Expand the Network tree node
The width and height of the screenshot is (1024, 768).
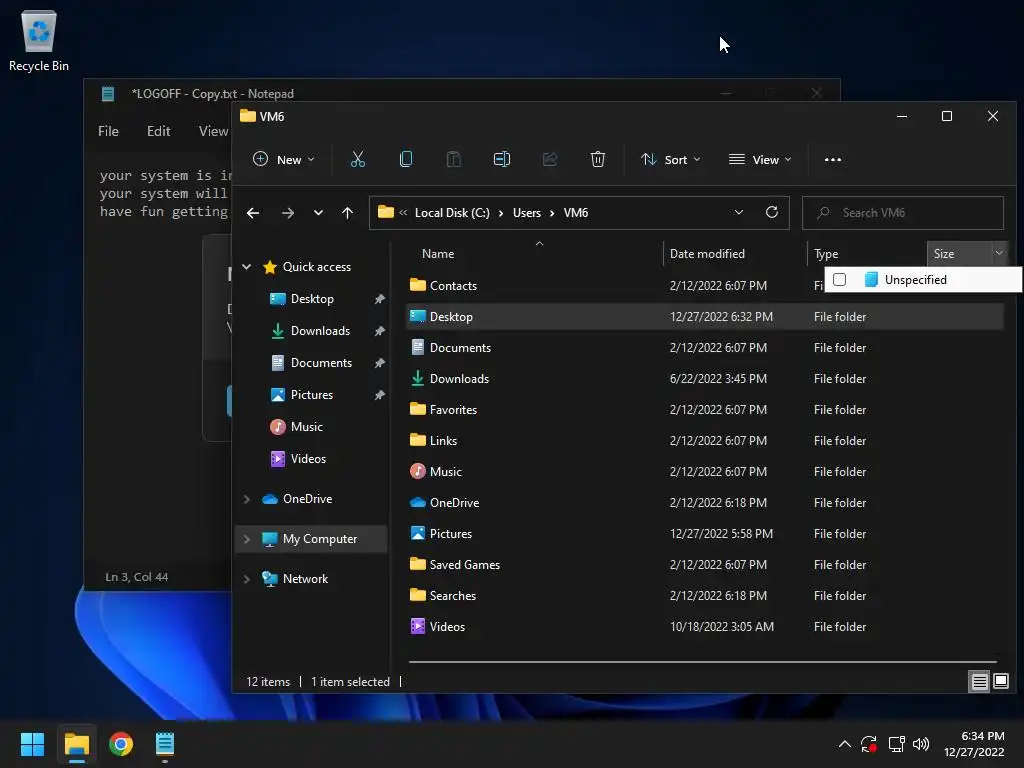pos(247,579)
